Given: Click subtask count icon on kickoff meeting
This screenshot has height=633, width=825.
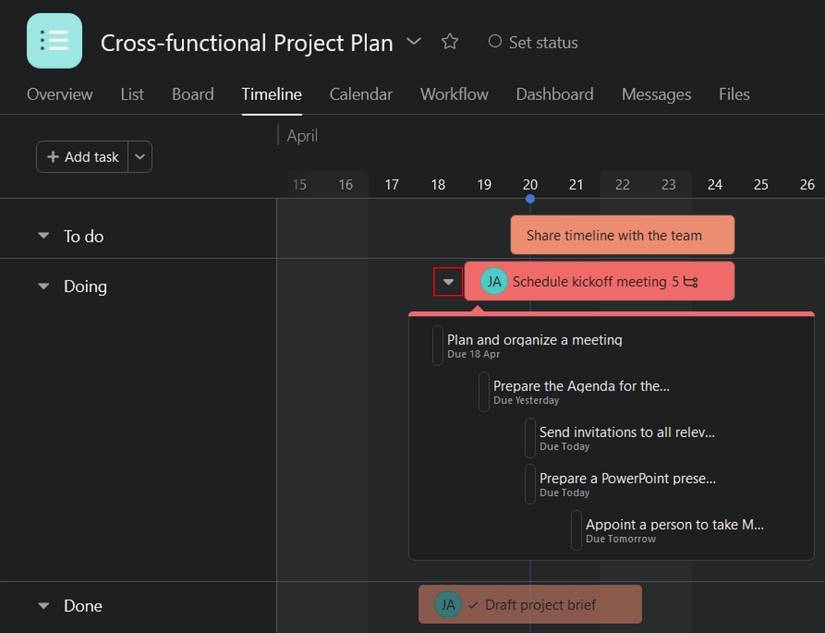Looking at the screenshot, I should click(x=691, y=282).
